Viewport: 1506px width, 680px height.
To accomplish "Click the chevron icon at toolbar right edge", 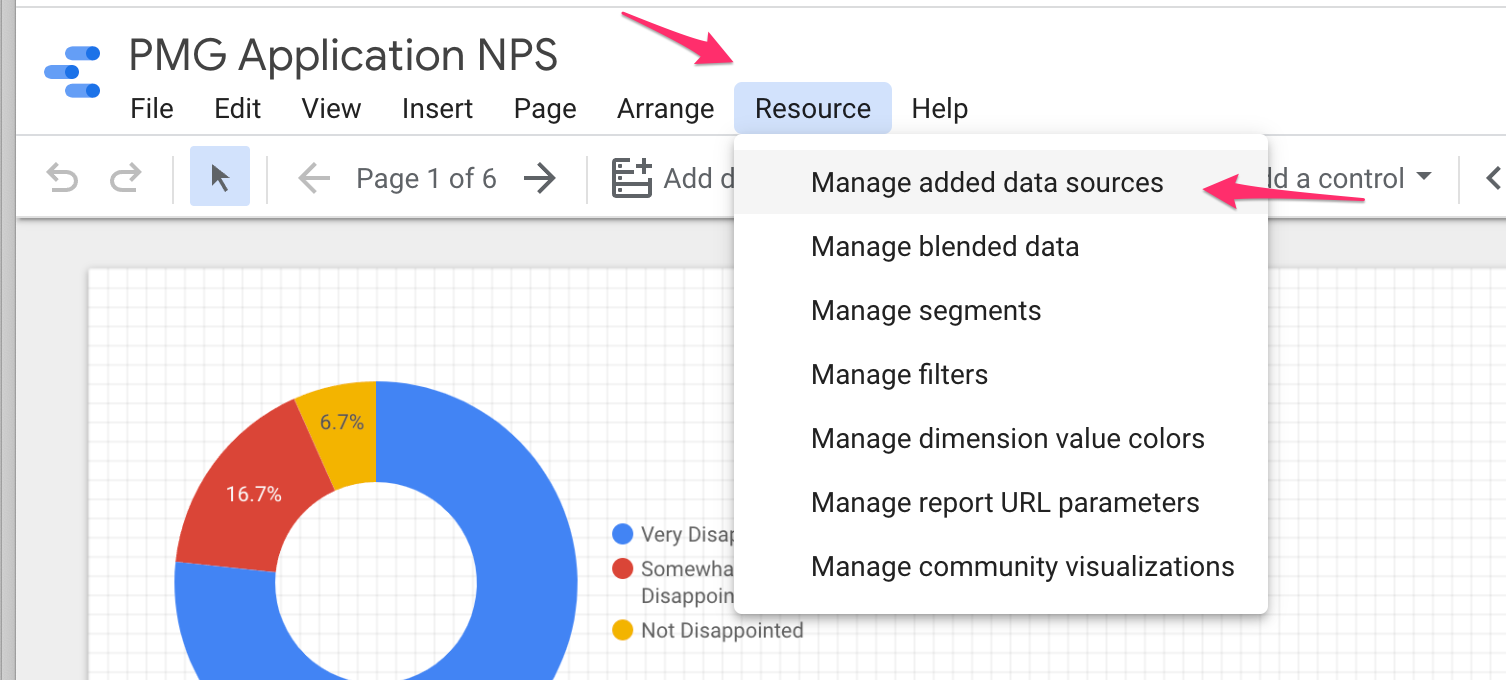I will point(1493,179).
